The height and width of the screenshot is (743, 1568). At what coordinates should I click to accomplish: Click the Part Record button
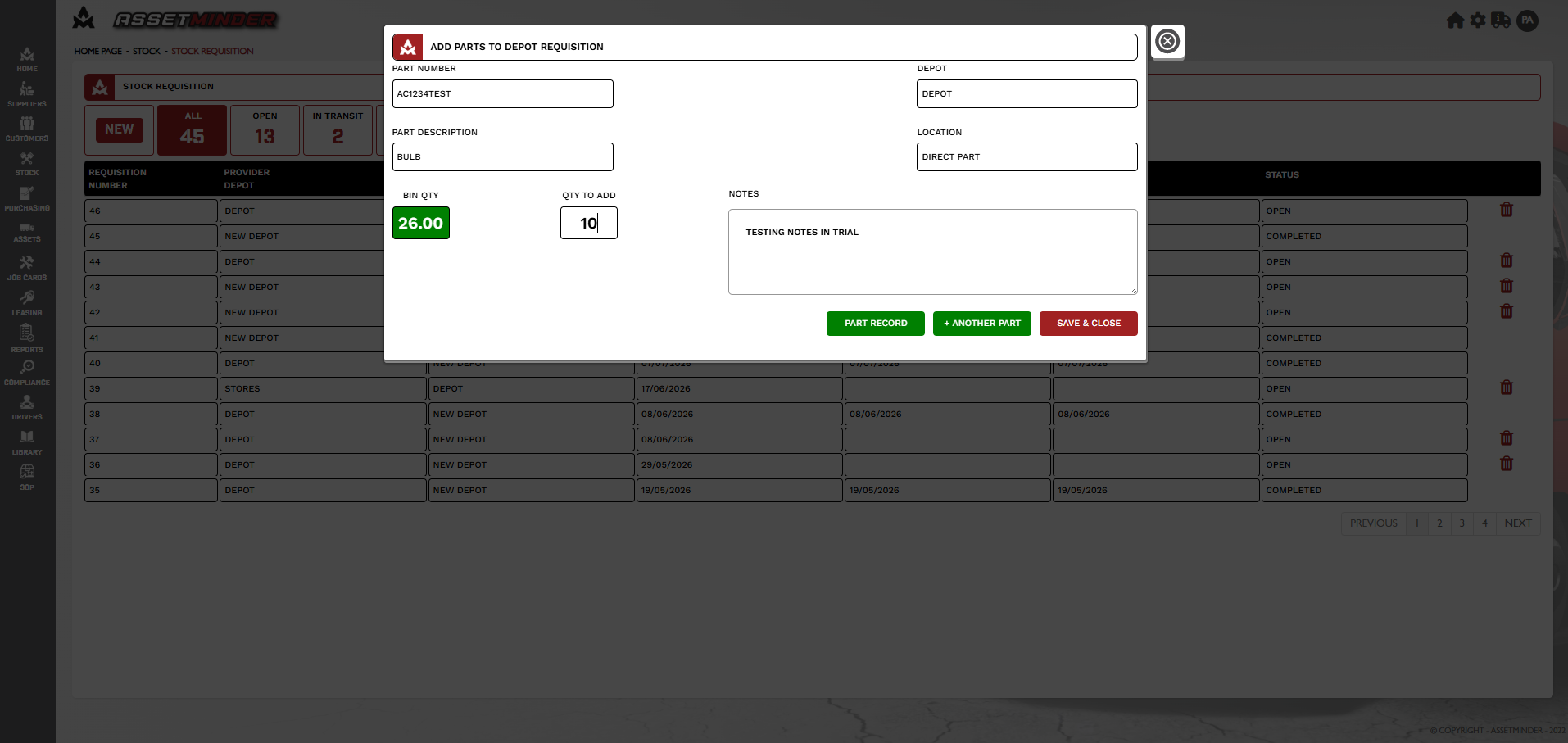coord(876,324)
